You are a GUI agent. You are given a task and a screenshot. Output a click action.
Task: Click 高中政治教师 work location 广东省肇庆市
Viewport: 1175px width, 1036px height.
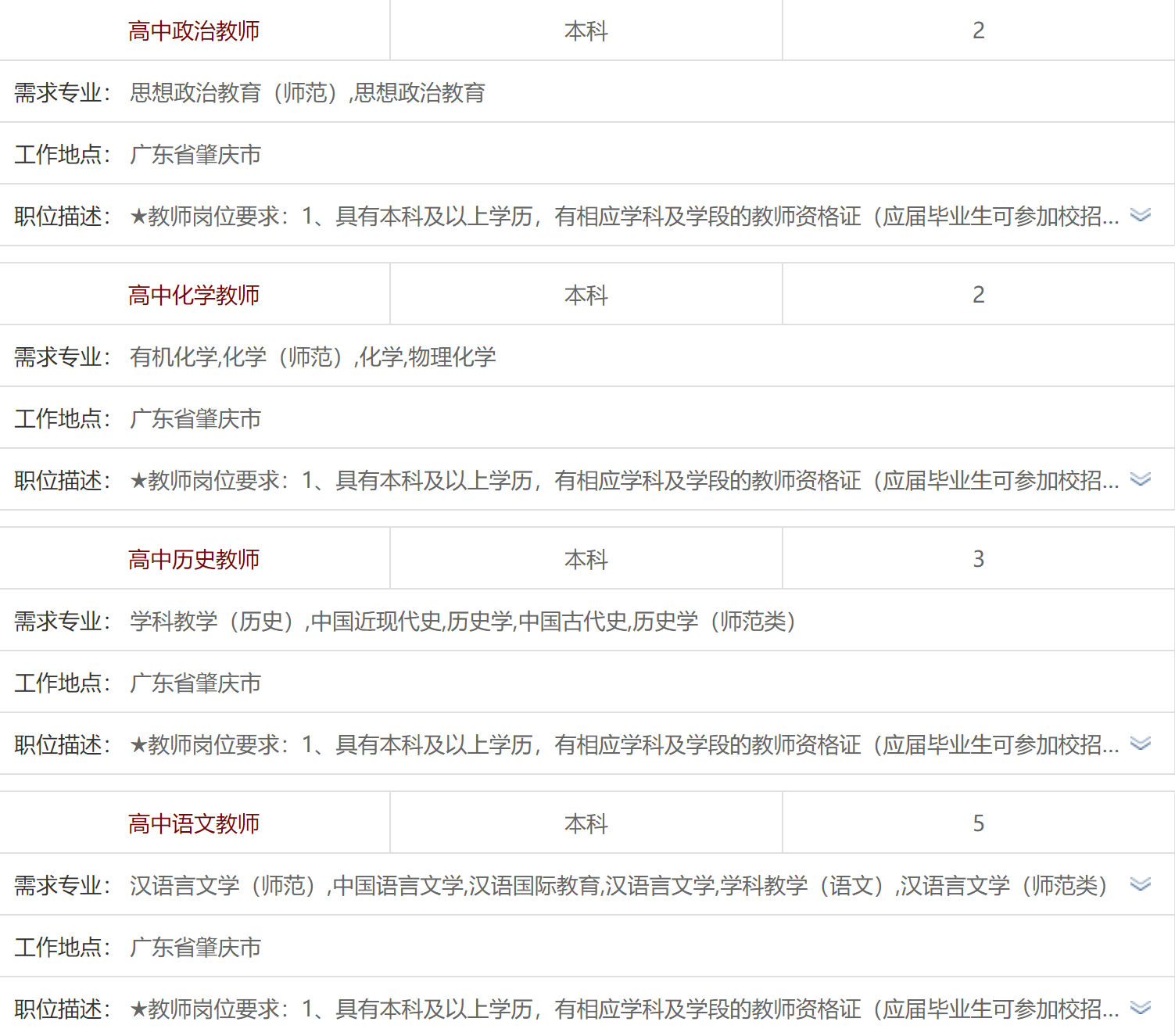[x=195, y=154]
